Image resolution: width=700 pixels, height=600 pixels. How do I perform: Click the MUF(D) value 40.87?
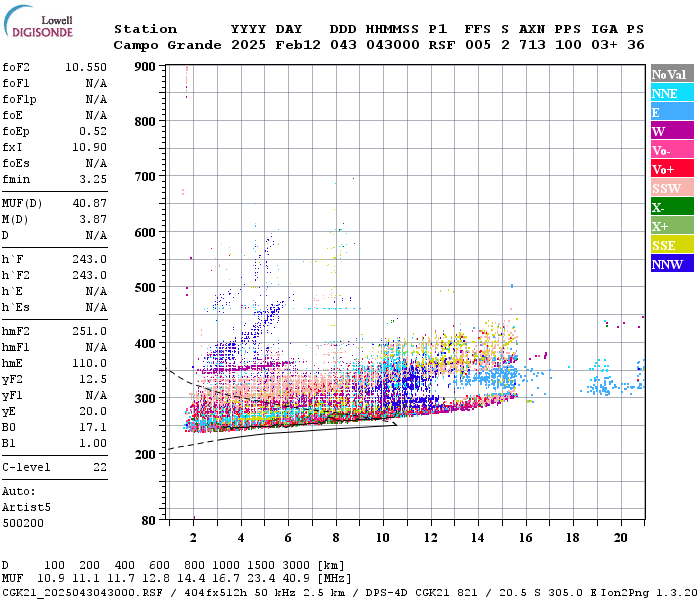coord(89,204)
